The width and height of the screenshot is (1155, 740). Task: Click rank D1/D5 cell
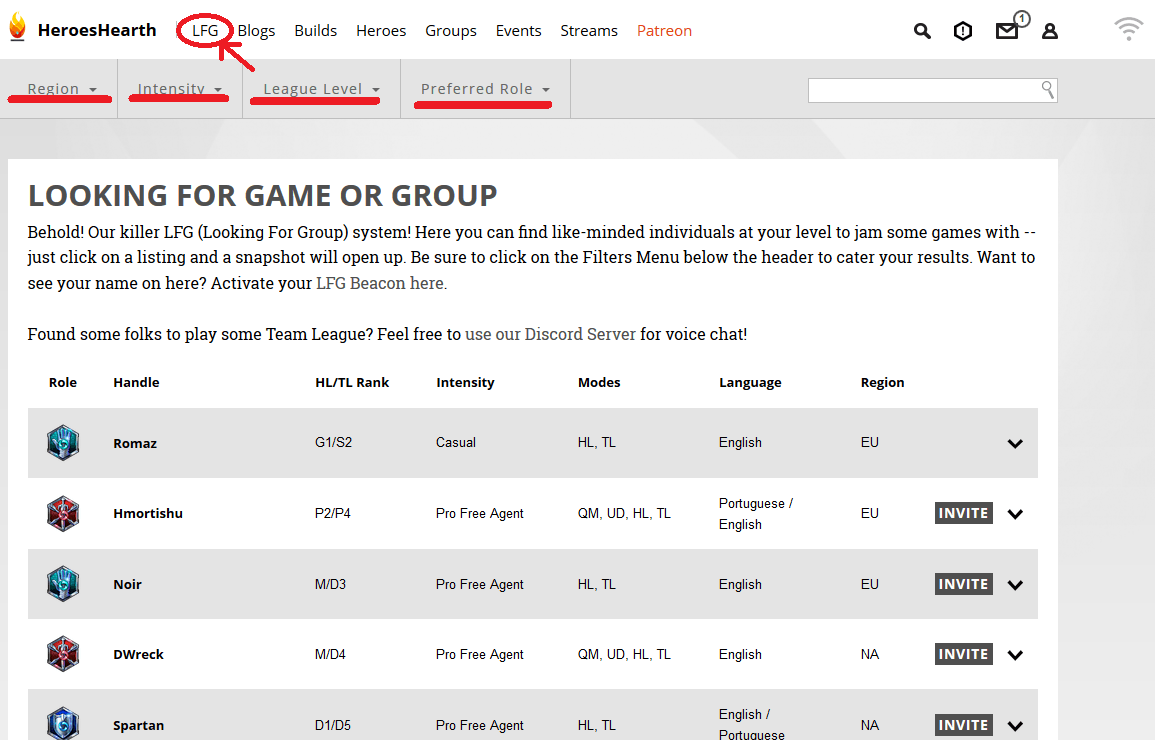pyautogui.click(x=333, y=725)
